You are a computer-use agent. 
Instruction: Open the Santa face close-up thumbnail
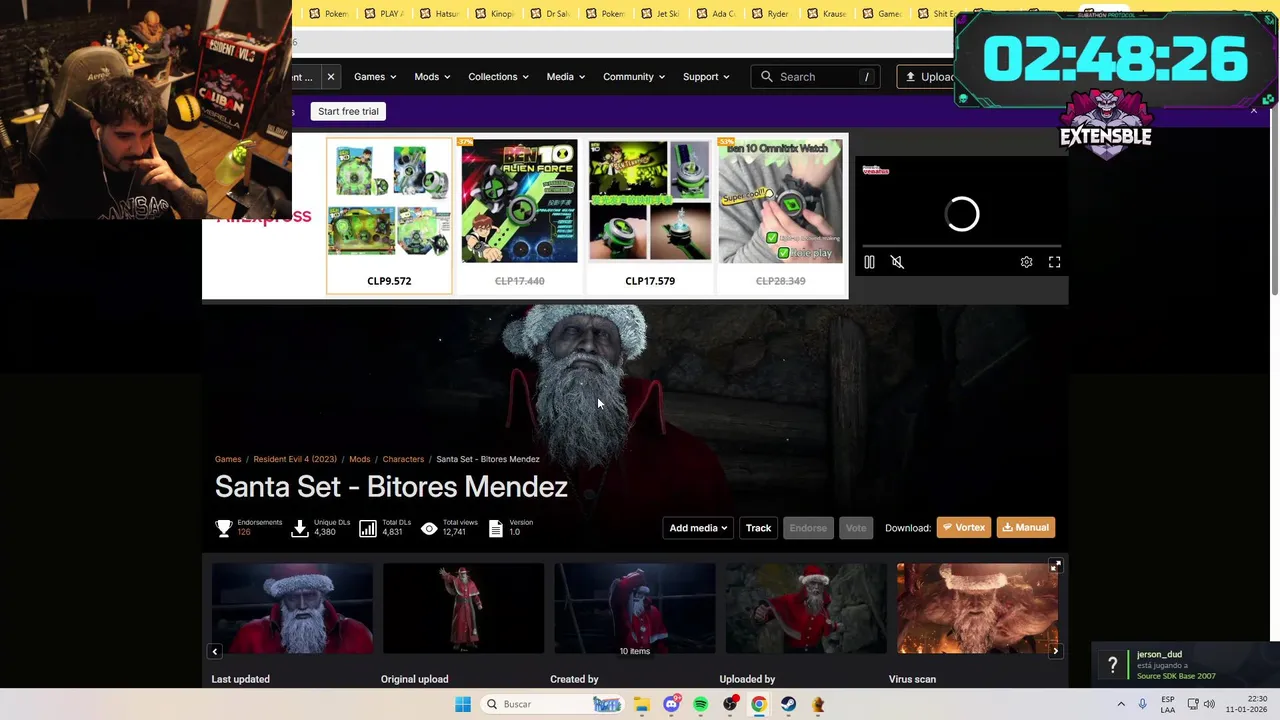point(292,608)
